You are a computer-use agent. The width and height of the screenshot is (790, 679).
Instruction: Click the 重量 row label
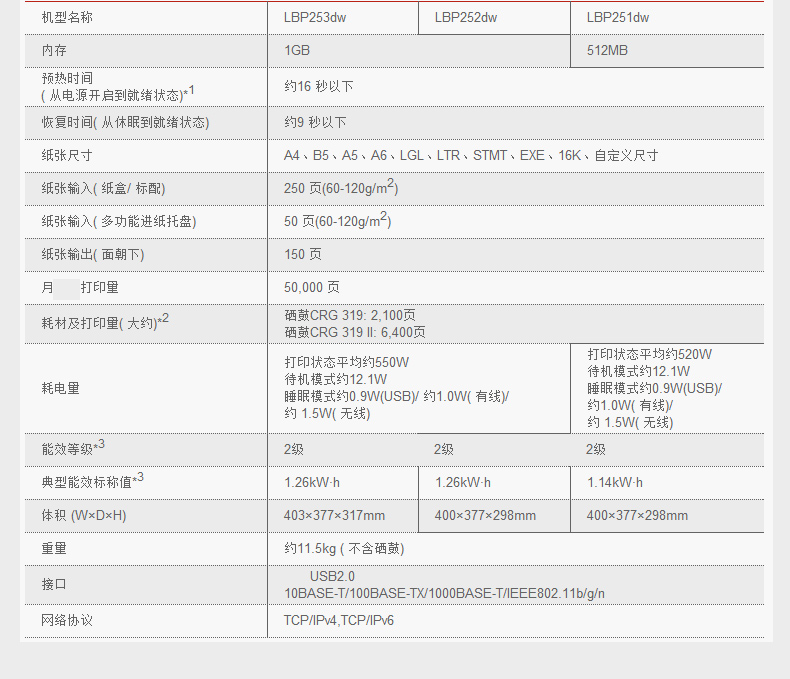coord(54,549)
